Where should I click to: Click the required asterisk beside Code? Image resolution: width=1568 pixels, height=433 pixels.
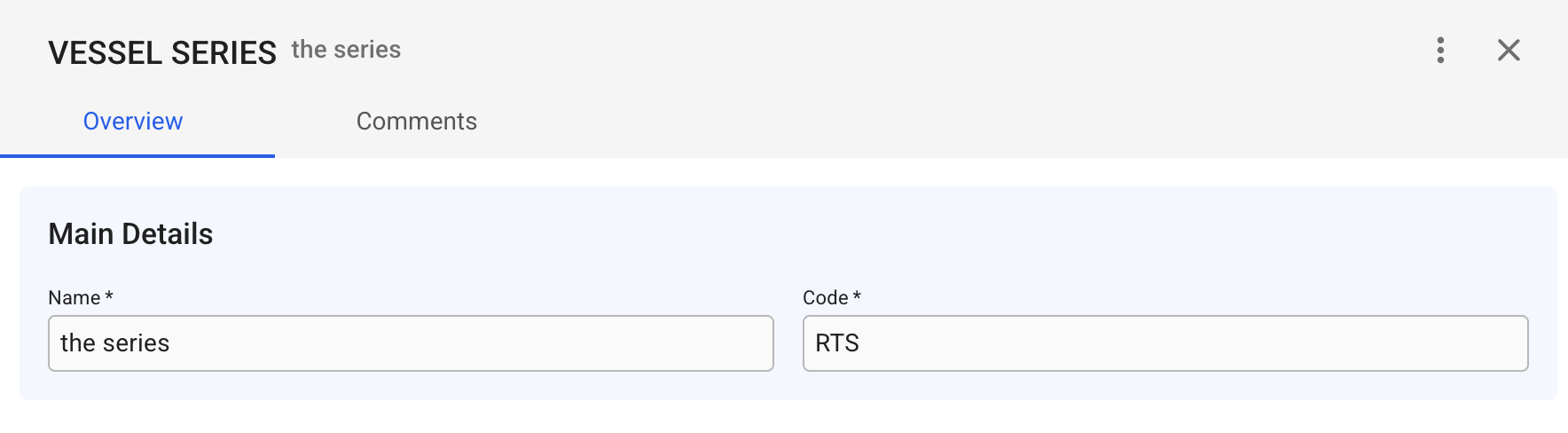(857, 296)
